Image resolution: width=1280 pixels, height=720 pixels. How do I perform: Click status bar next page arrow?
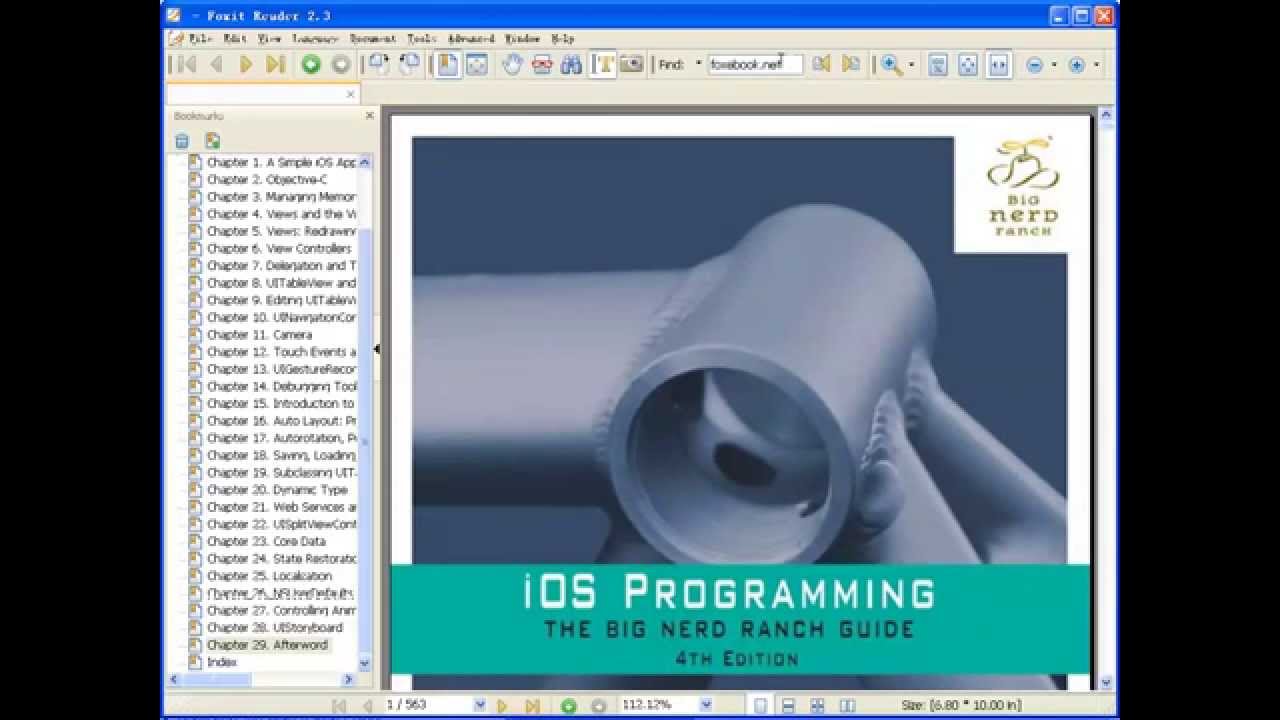point(503,706)
